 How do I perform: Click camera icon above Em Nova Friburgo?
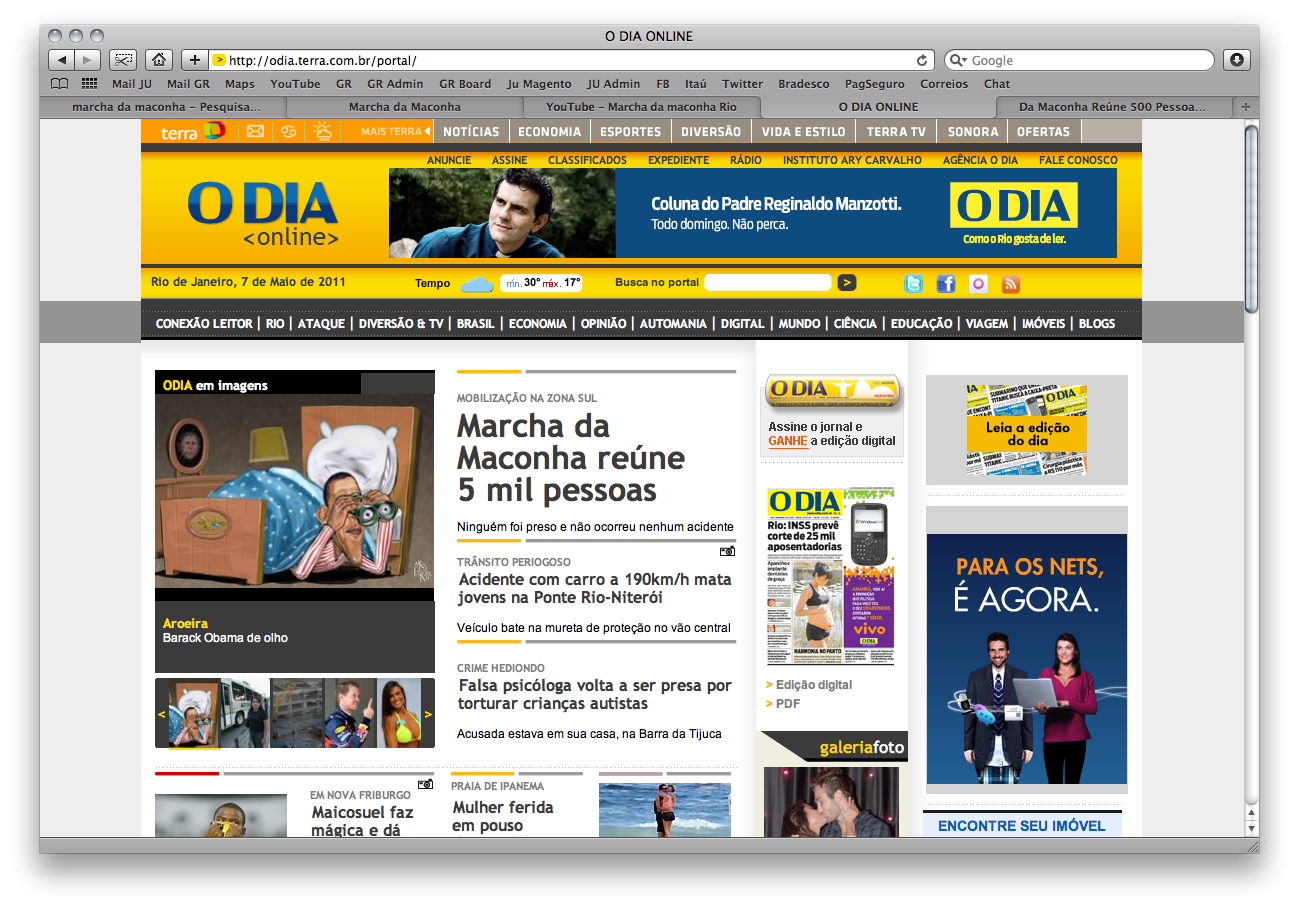[425, 784]
